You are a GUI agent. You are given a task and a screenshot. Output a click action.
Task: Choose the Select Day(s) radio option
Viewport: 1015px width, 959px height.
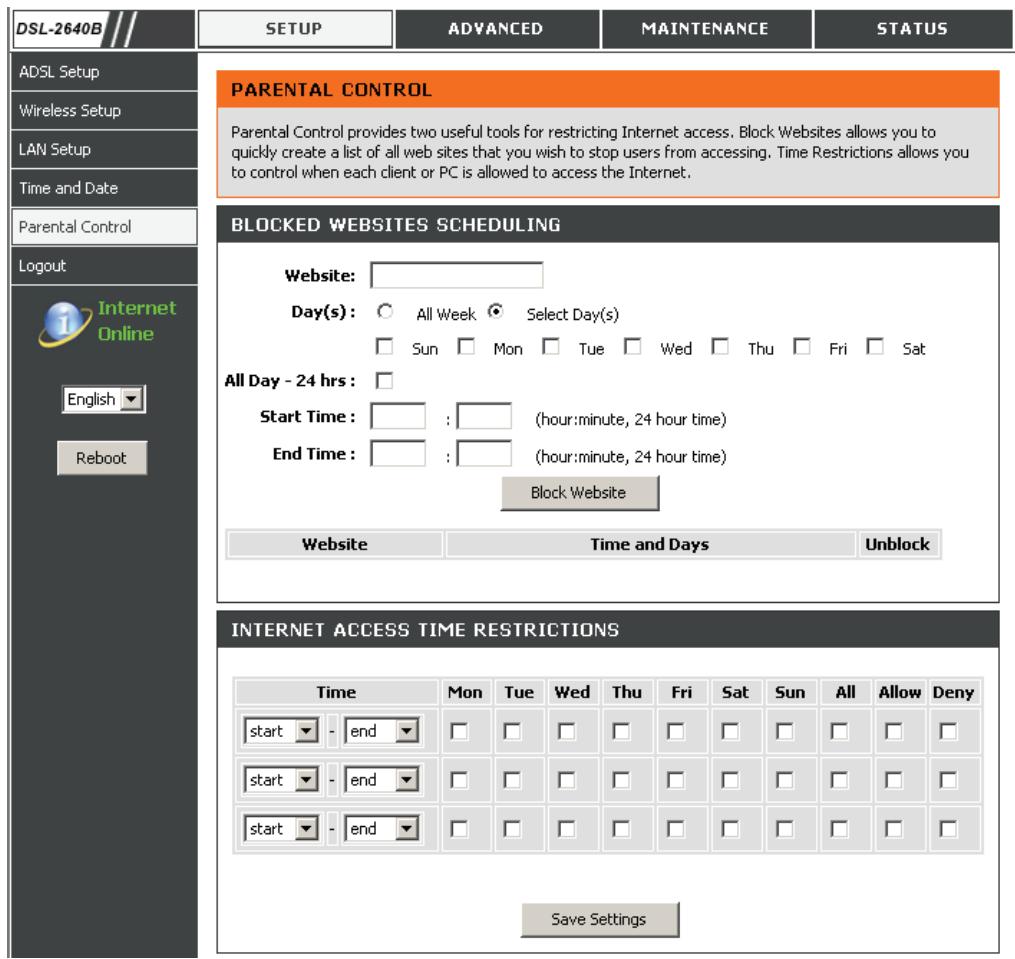point(494,312)
